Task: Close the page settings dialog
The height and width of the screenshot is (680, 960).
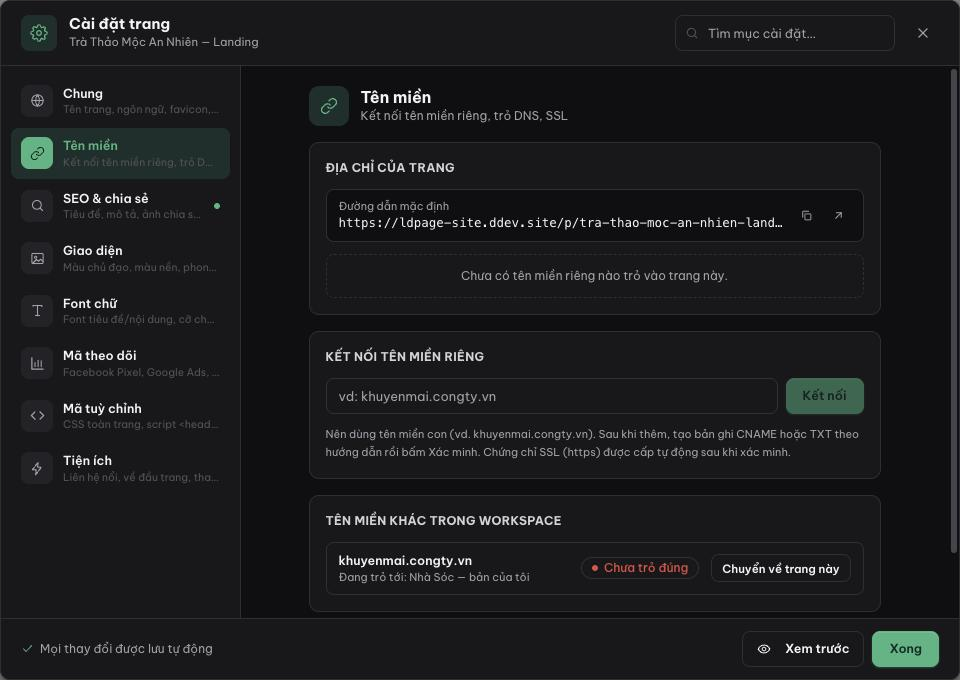Action: pyautogui.click(x=923, y=33)
